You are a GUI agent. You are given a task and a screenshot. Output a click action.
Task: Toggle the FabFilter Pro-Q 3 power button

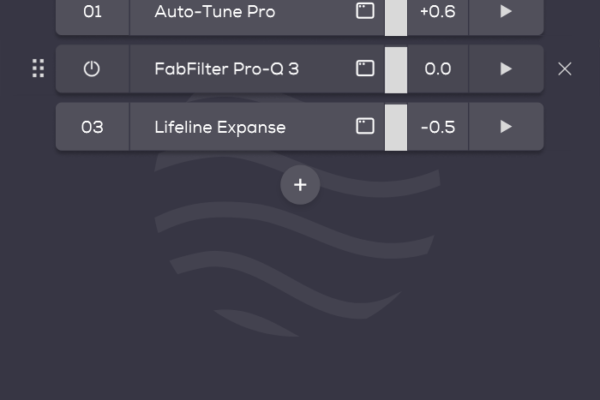[x=92, y=69]
